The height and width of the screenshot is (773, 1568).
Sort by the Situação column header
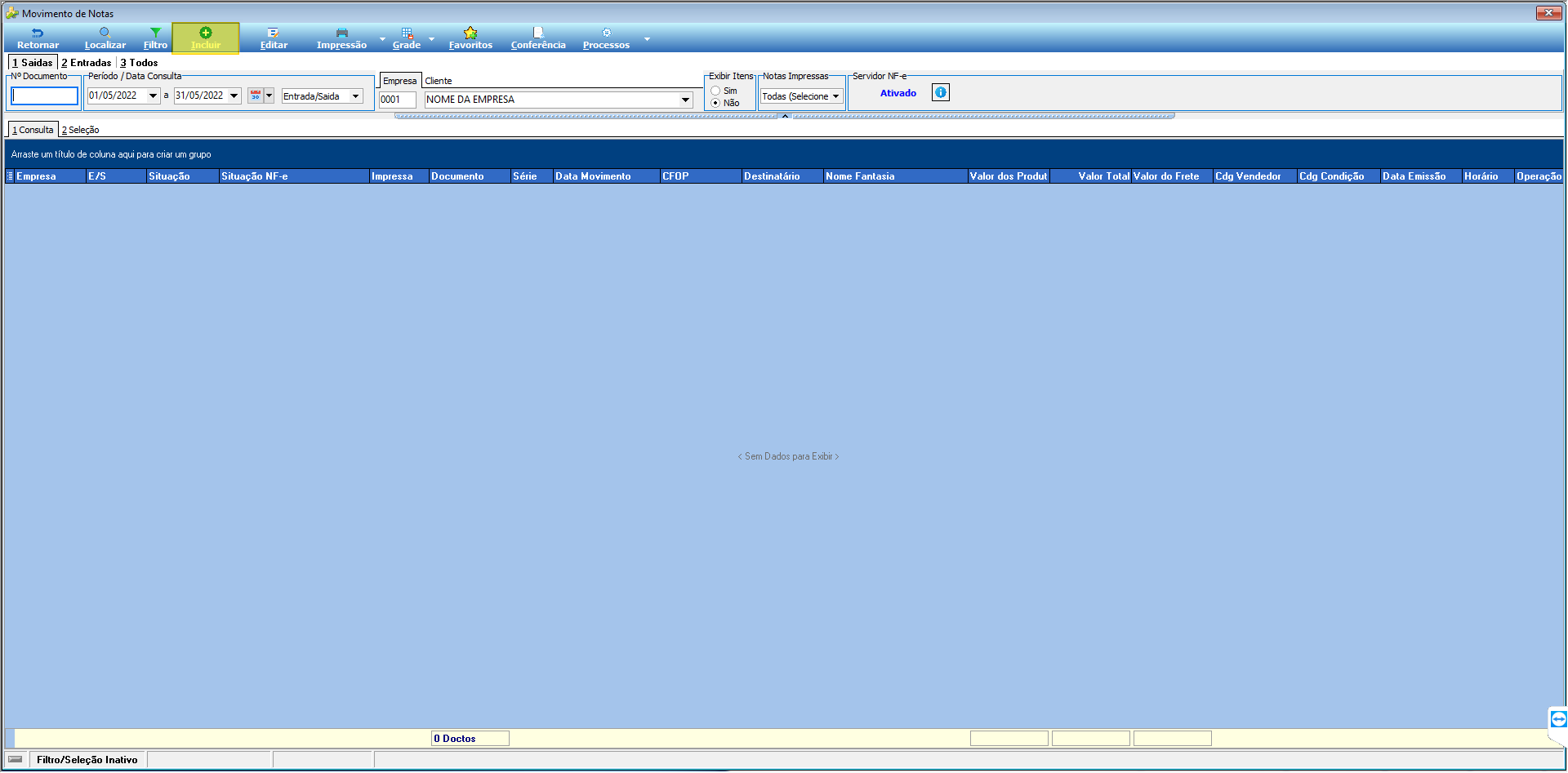[183, 176]
